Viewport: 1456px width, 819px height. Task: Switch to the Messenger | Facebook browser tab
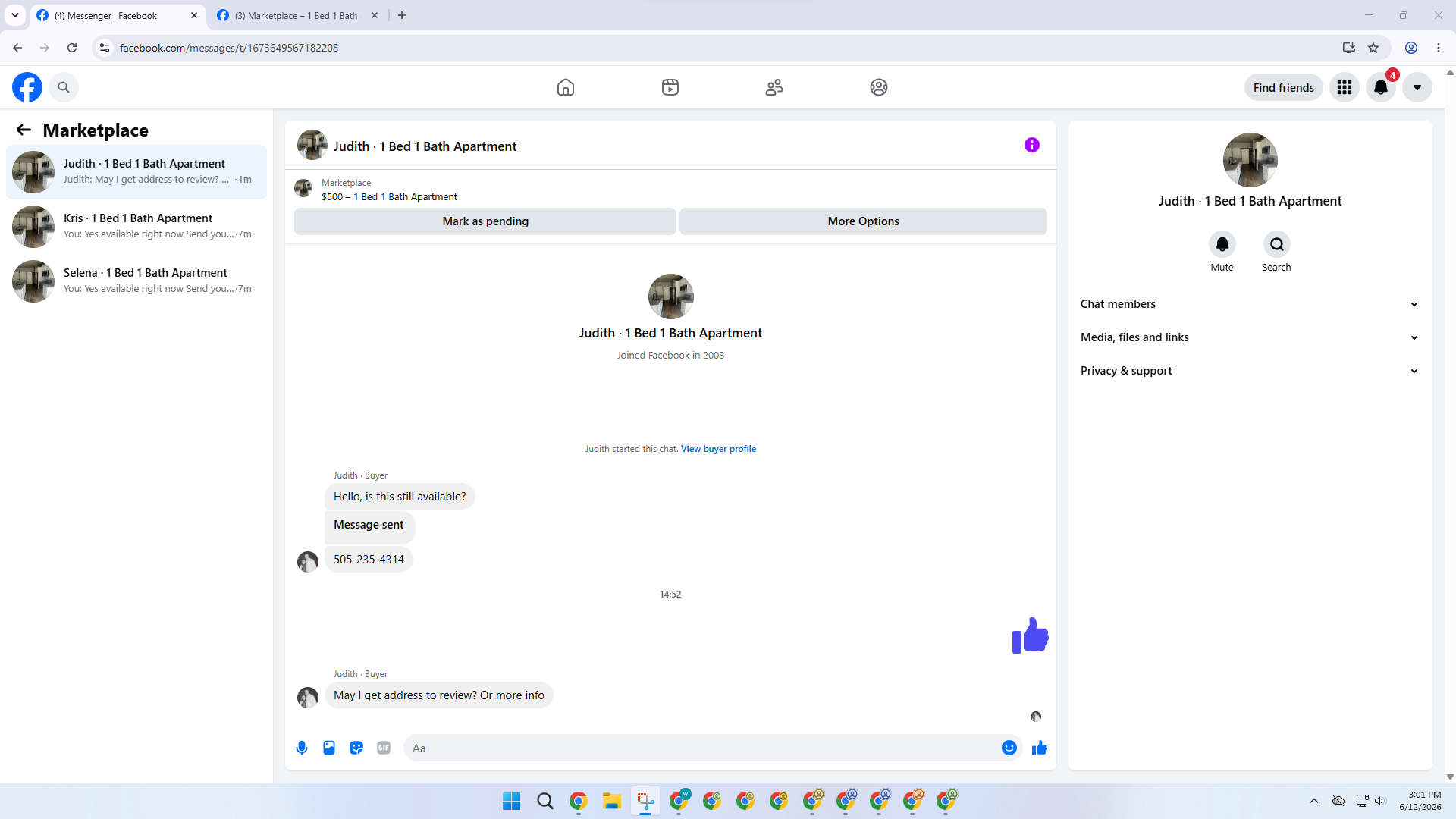click(118, 15)
